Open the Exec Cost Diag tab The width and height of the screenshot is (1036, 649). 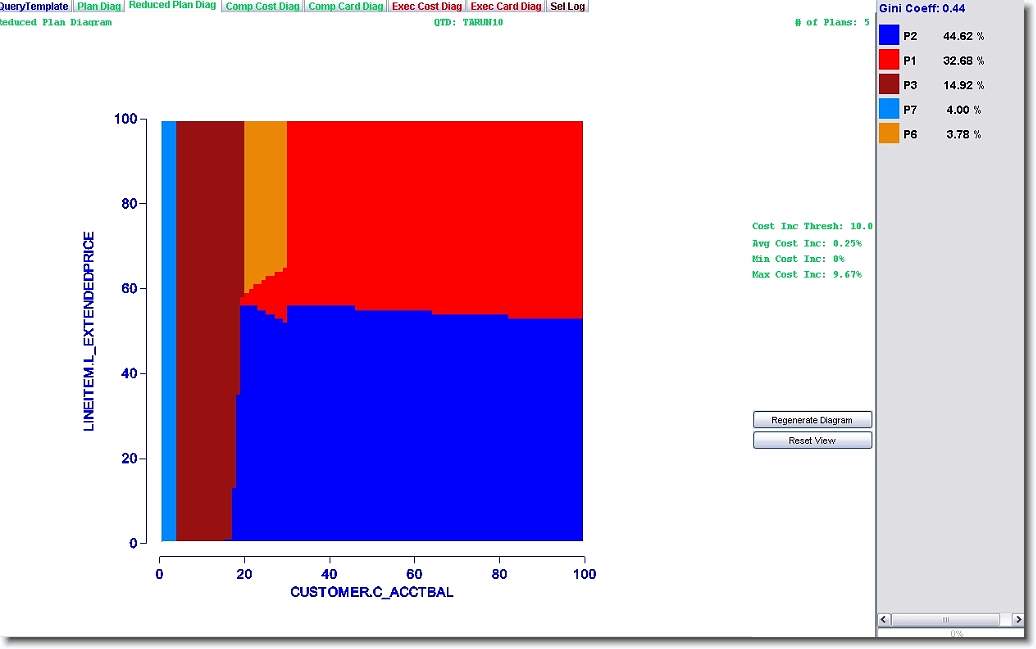pyautogui.click(x=427, y=6)
